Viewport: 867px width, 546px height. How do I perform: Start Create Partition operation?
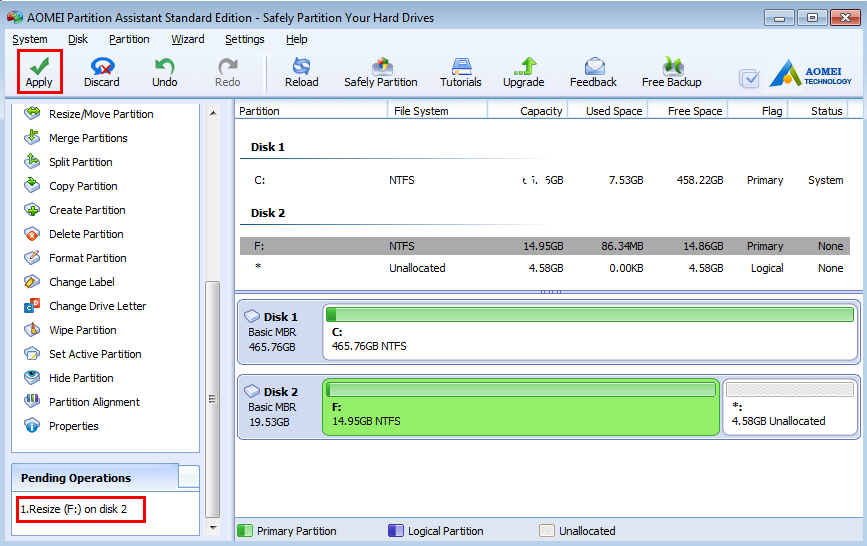[75, 210]
